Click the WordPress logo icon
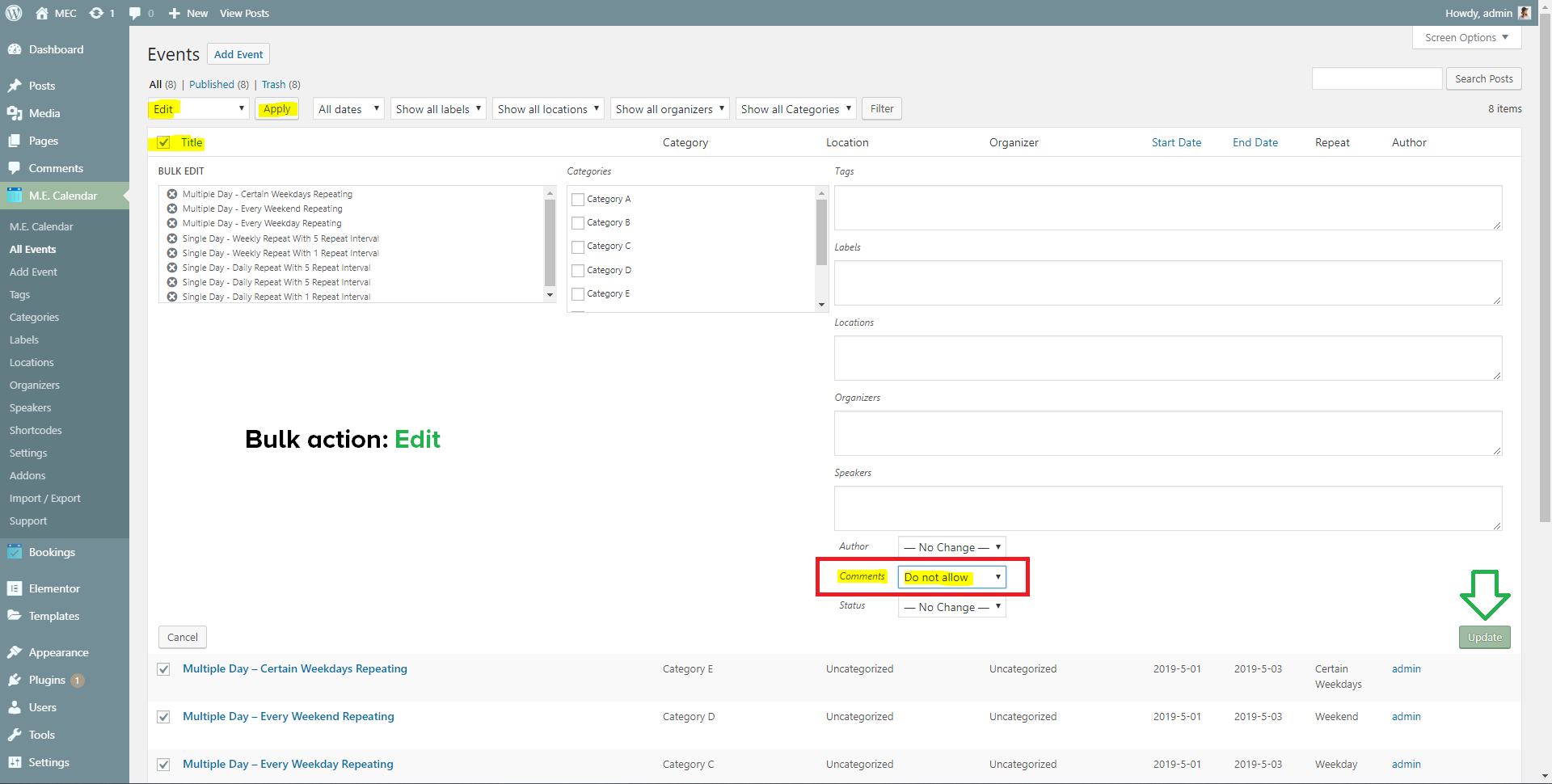 tap(14, 13)
